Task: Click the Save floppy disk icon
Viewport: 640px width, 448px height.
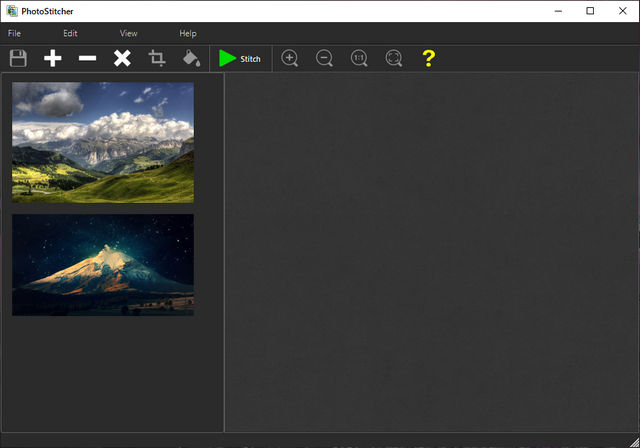Action: coord(18,59)
